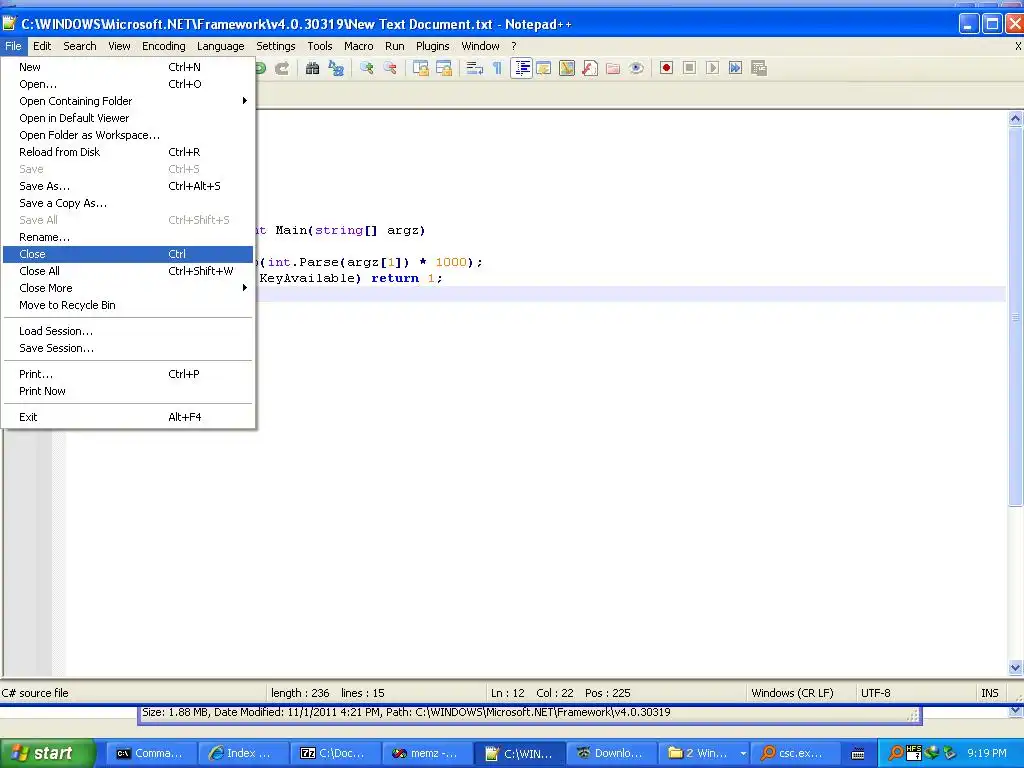
Task: Toggle the monitoring eye icon
Action: [636, 68]
